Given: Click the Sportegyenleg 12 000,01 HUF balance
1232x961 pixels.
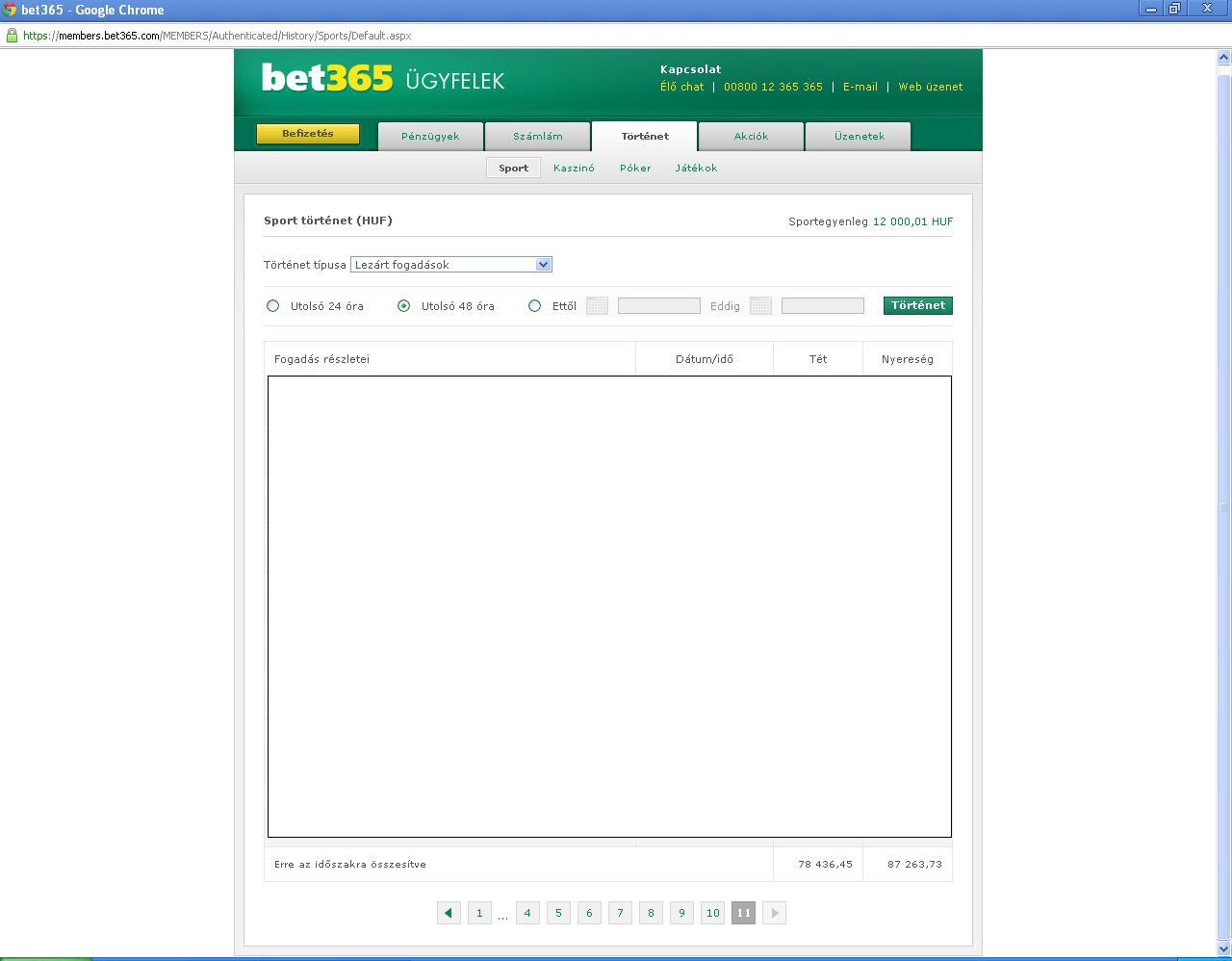Looking at the screenshot, I should click(x=870, y=221).
